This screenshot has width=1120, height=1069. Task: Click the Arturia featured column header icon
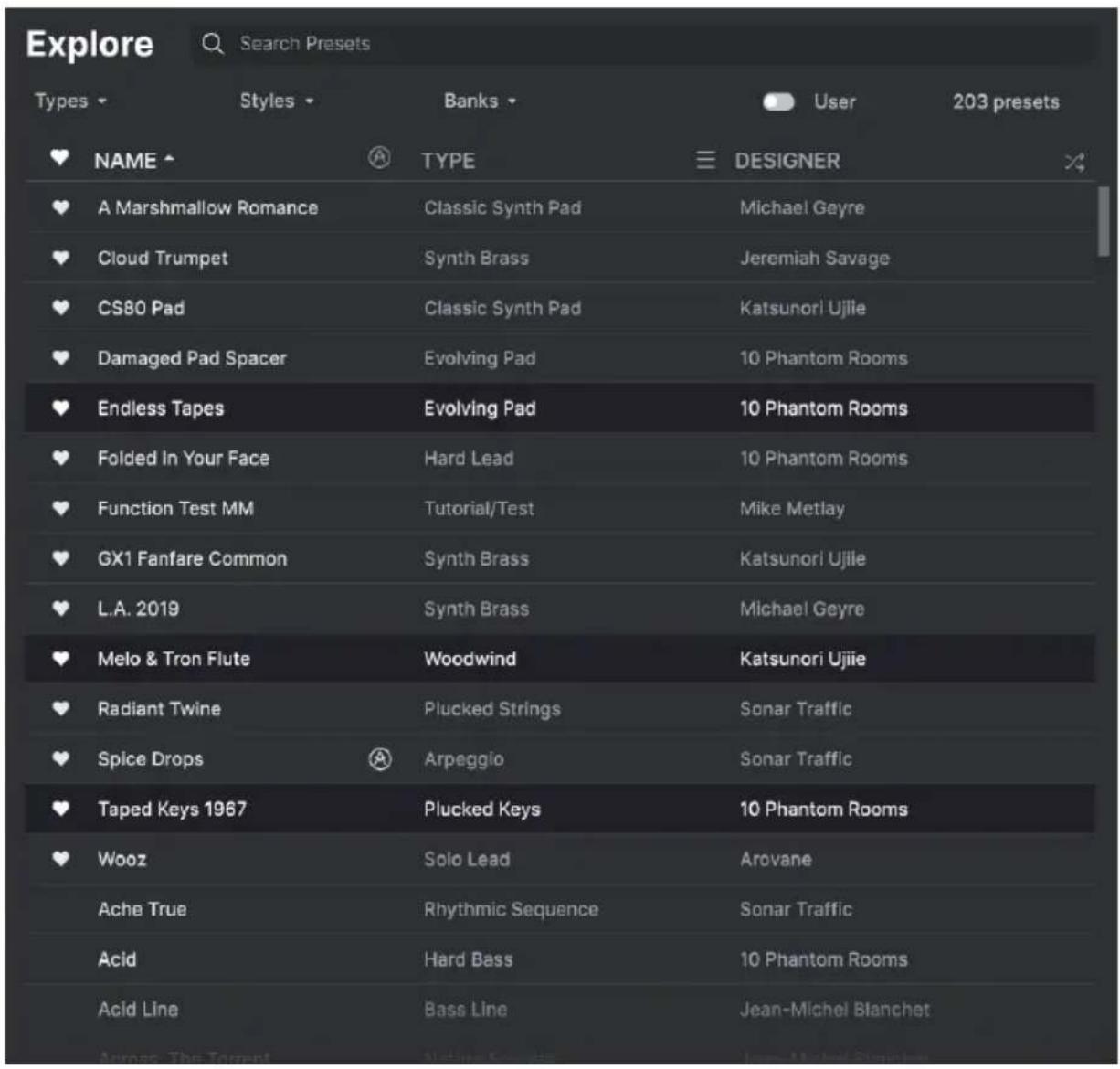[379, 158]
